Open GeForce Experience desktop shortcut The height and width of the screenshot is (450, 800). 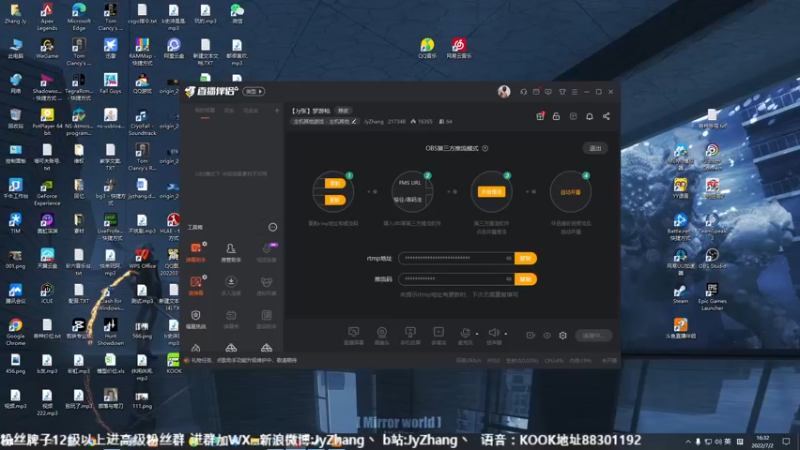tap(47, 193)
